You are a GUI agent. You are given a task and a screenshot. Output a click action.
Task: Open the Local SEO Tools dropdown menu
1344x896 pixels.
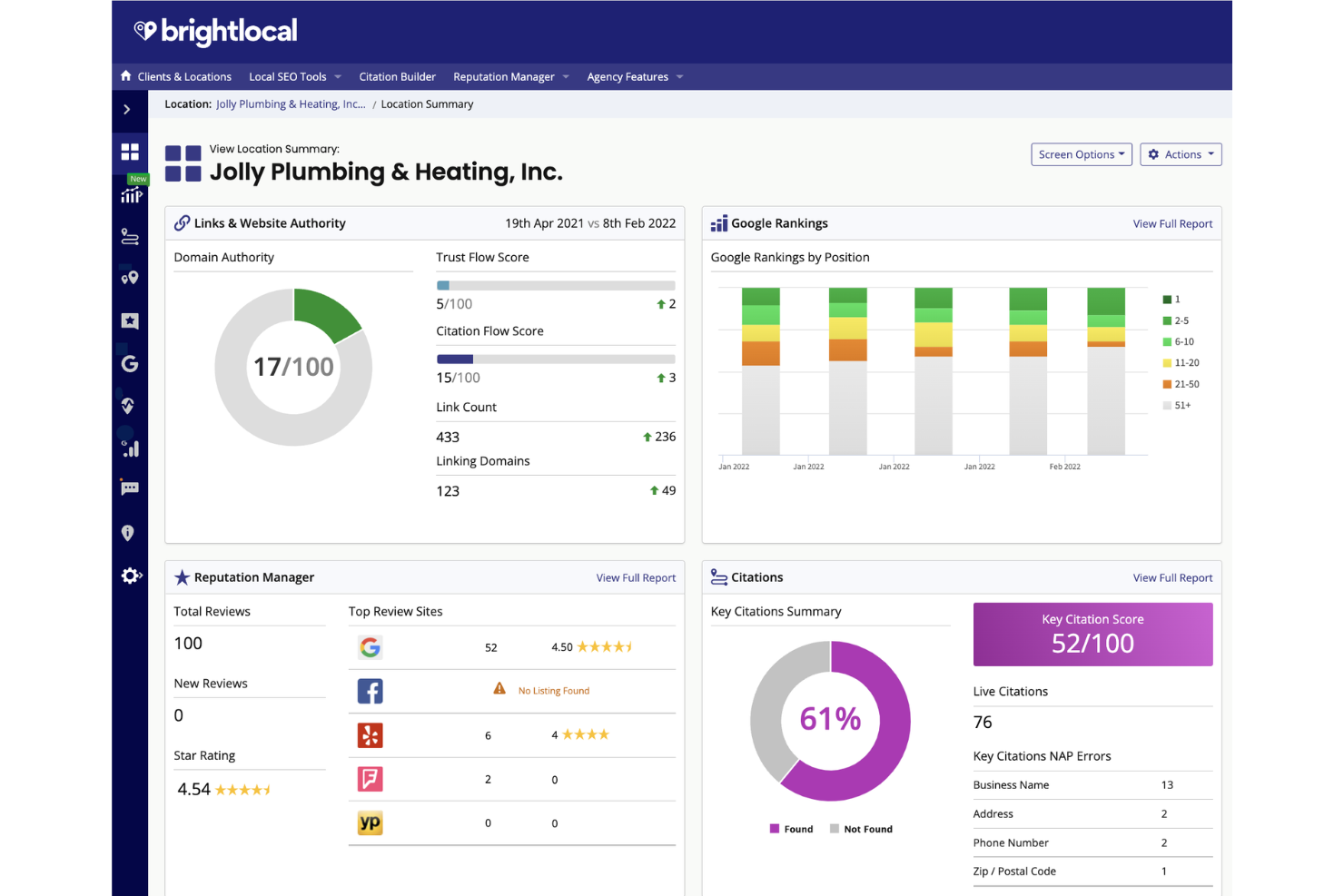coord(295,77)
